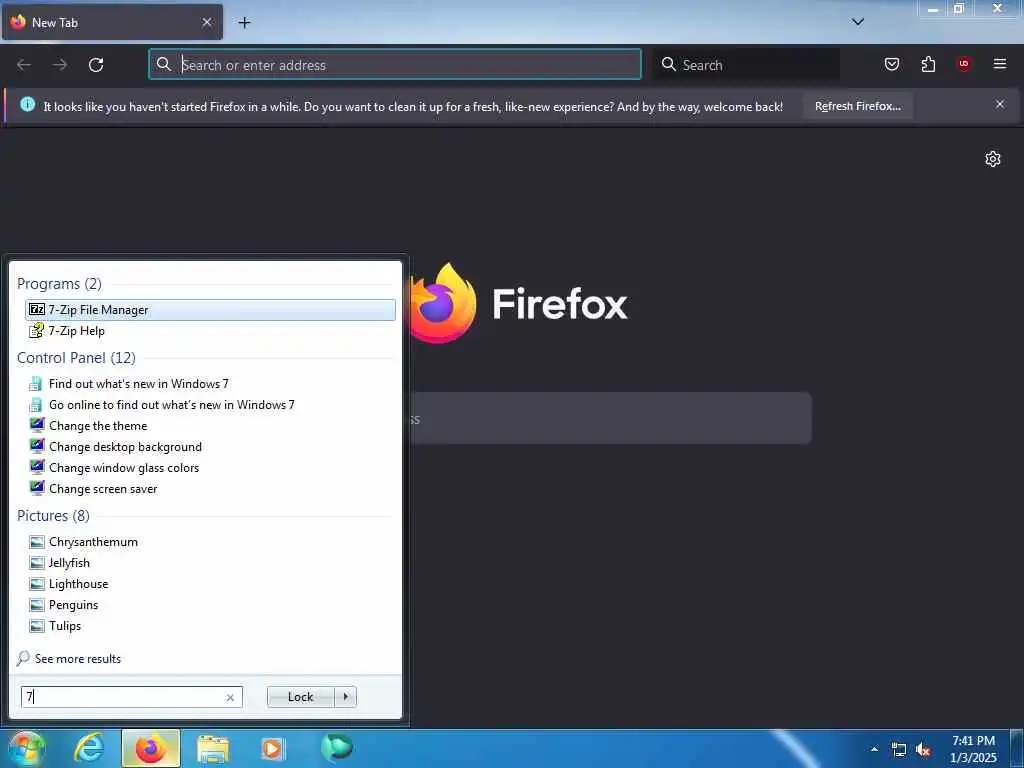1024x768 pixels.
Task: Open the new tab personalize gear icon
Action: click(x=993, y=159)
